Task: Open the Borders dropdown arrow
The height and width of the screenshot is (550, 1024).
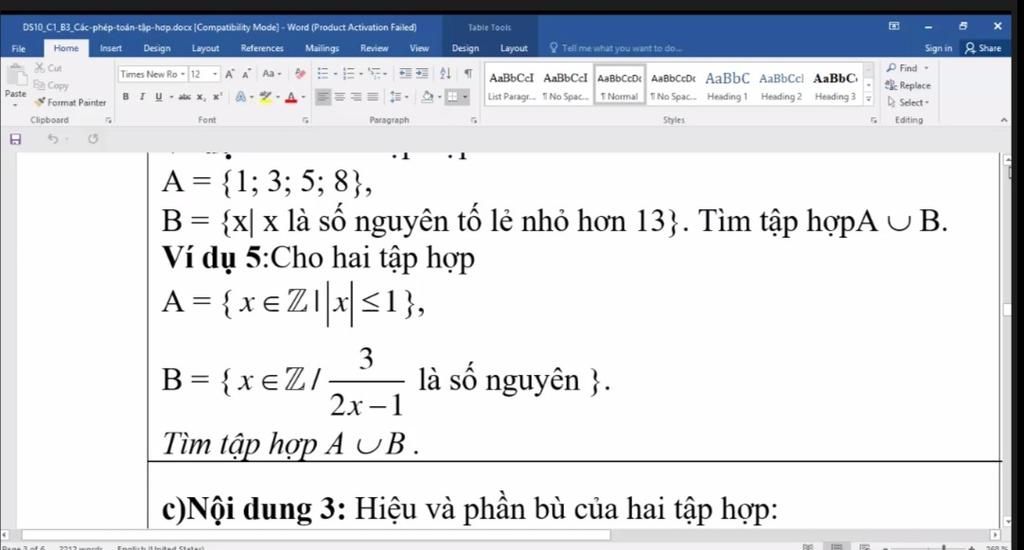Action: (465, 97)
